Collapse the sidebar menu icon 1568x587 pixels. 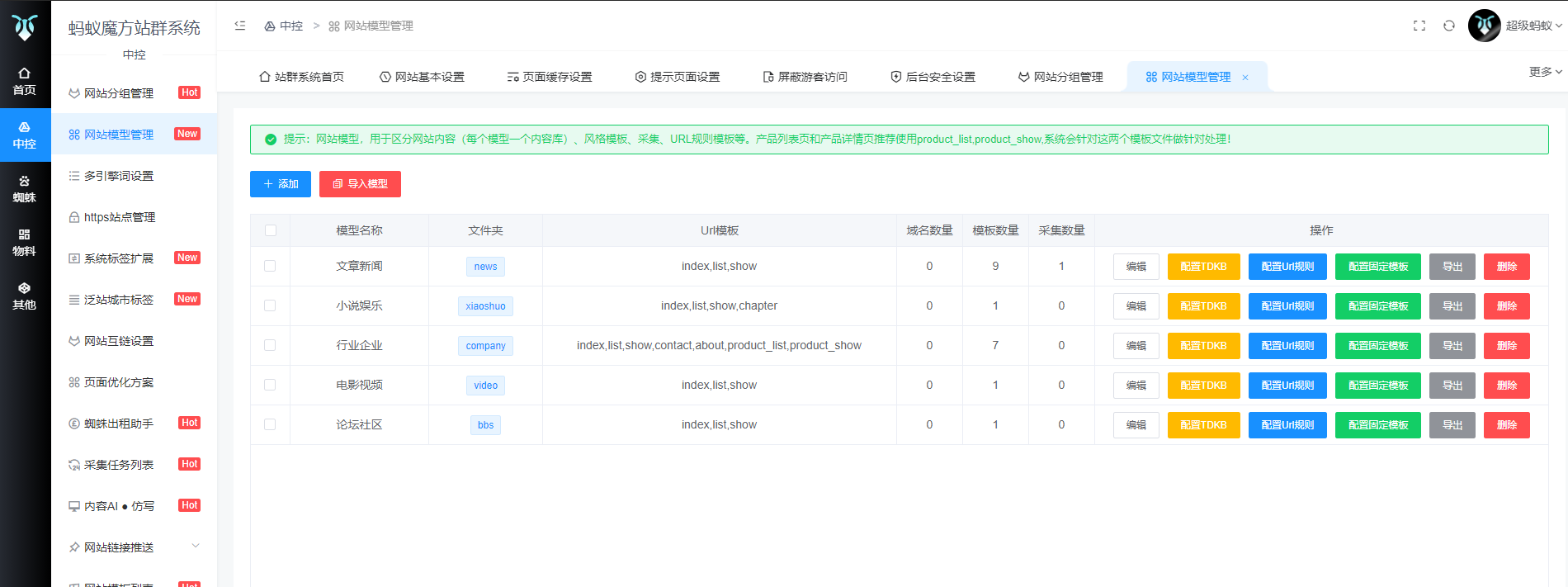pos(240,26)
